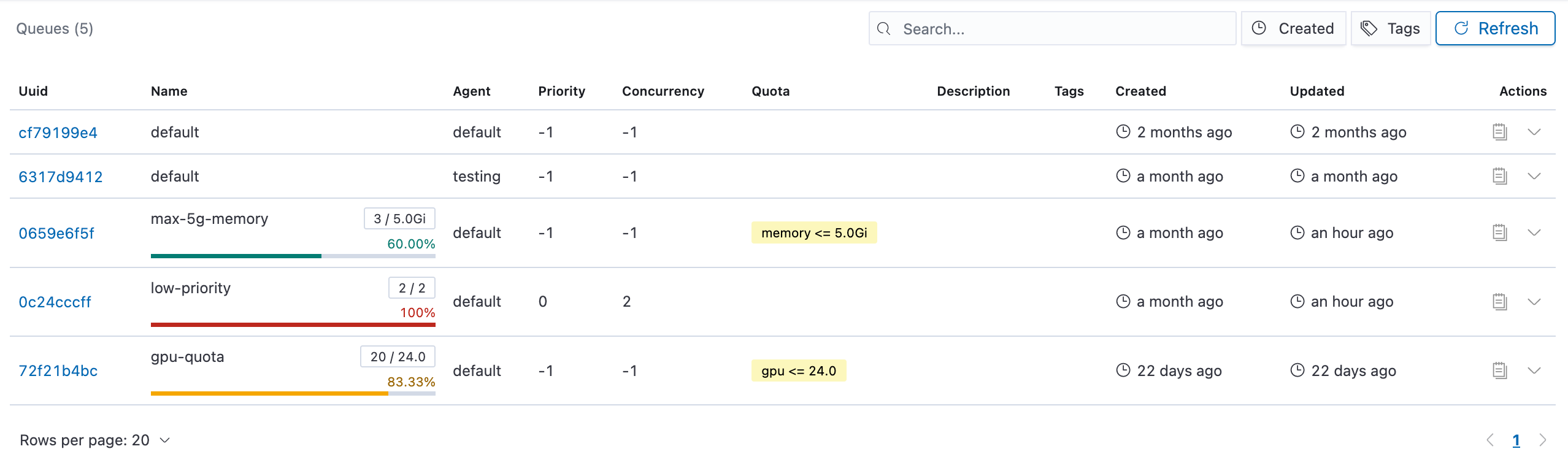Click the search magnifier icon
Viewport: 1568px width, 476px height.
point(883,29)
